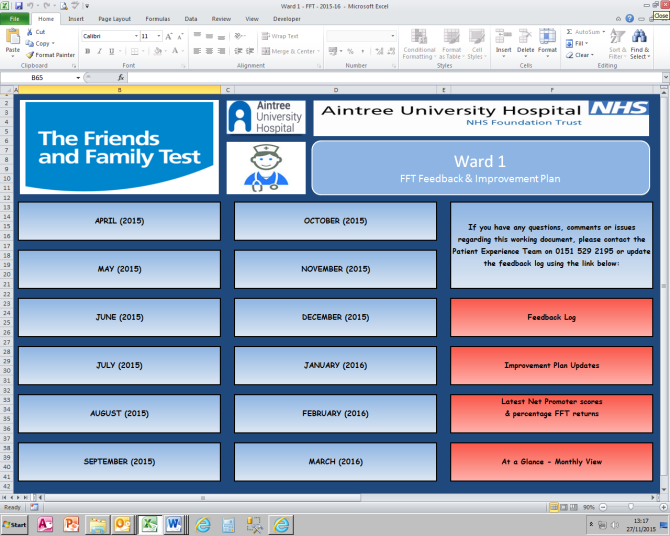Switch to the Insert tab
This screenshot has width=670, height=536.
(x=76, y=19)
